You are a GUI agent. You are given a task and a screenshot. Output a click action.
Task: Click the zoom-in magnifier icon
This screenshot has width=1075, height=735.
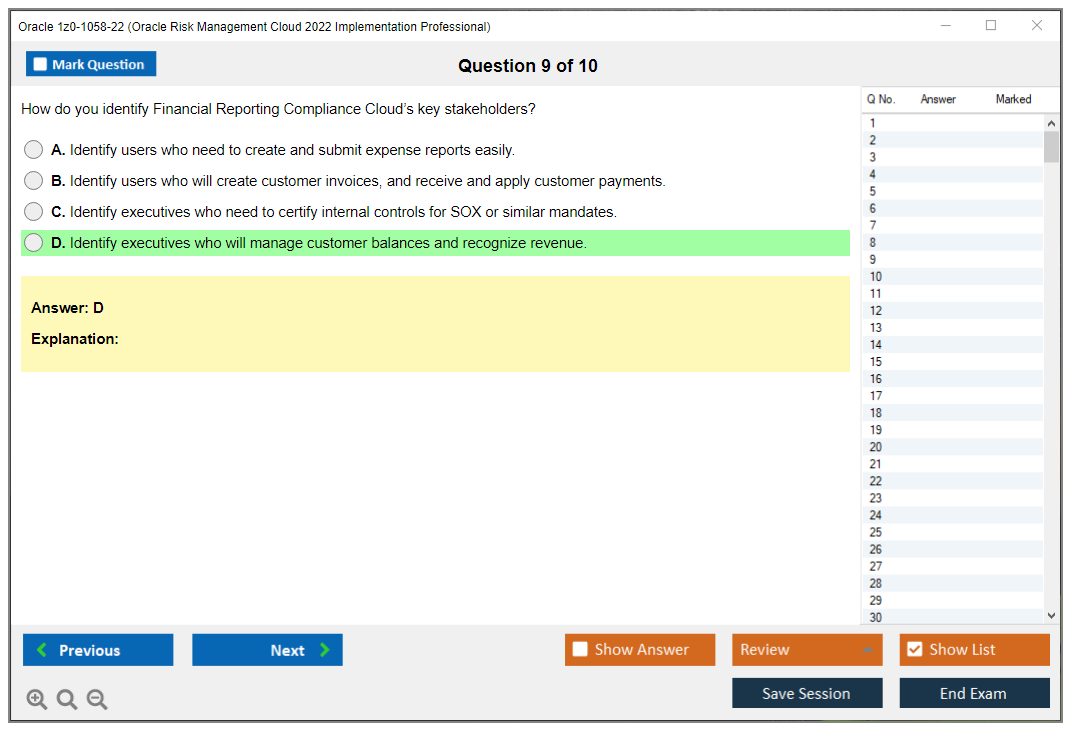[37, 699]
